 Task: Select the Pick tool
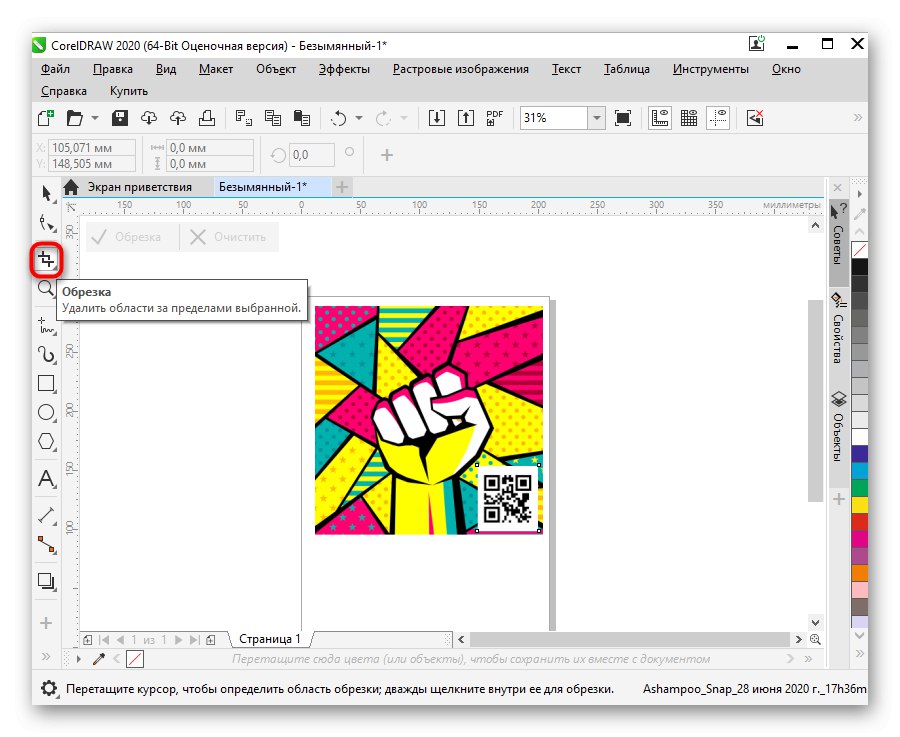click(x=44, y=193)
